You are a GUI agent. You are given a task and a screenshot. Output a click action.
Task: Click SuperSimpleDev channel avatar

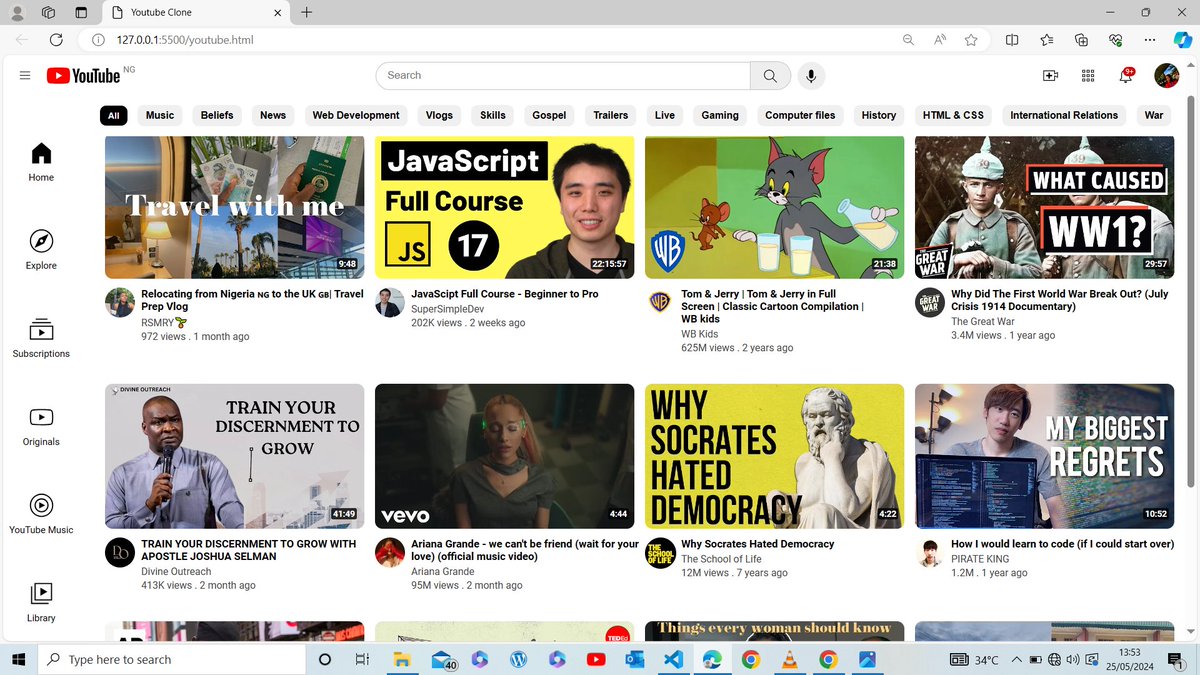tap(390, 303)
